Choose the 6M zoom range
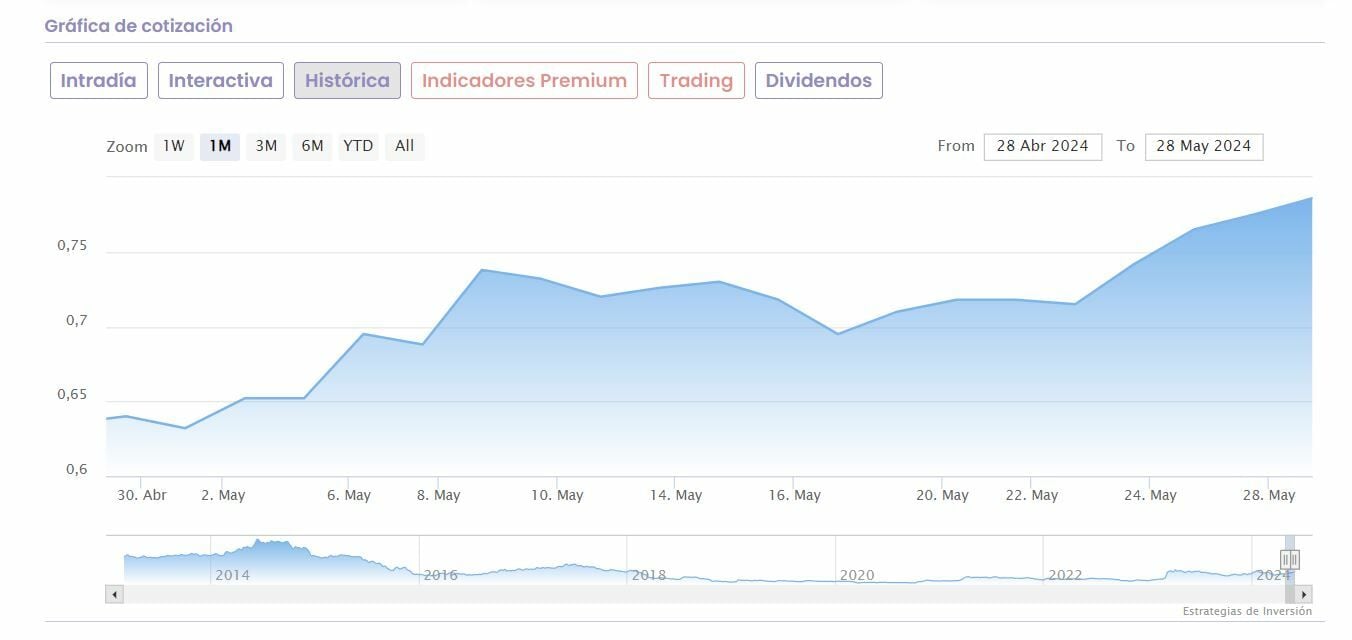1352x640 pixels. coord(312,146)
